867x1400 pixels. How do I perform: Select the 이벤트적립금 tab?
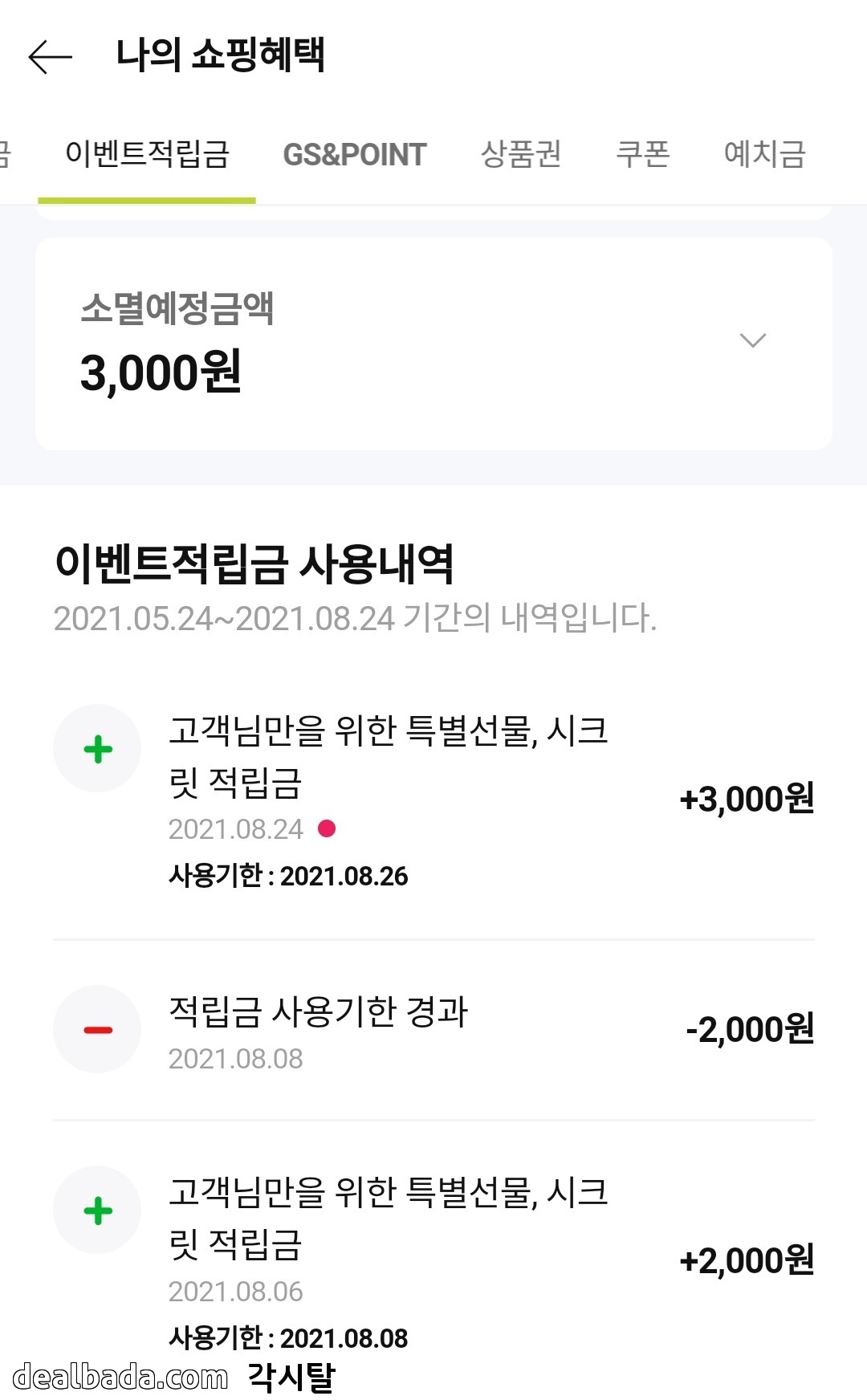147,154
